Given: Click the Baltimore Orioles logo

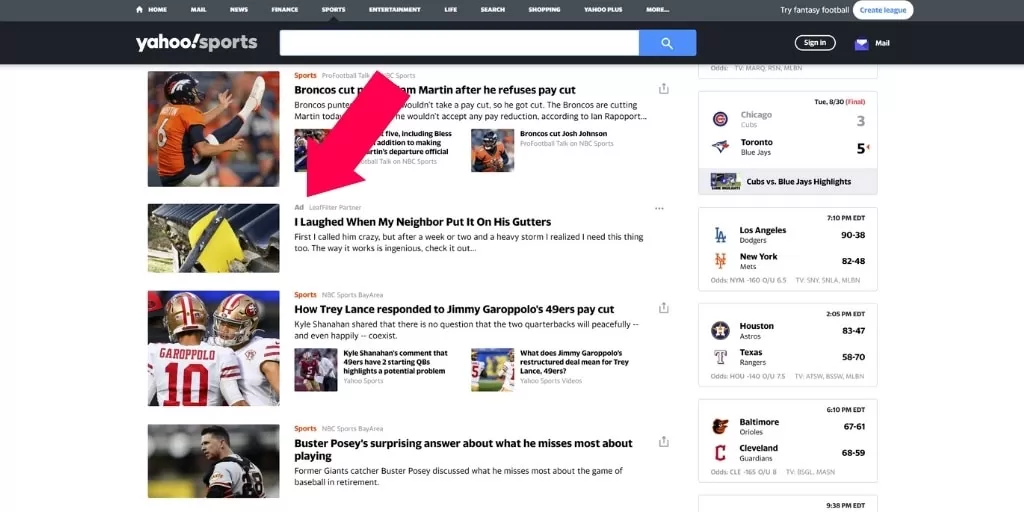Looking at the screenshot, I should coord(720,426).
